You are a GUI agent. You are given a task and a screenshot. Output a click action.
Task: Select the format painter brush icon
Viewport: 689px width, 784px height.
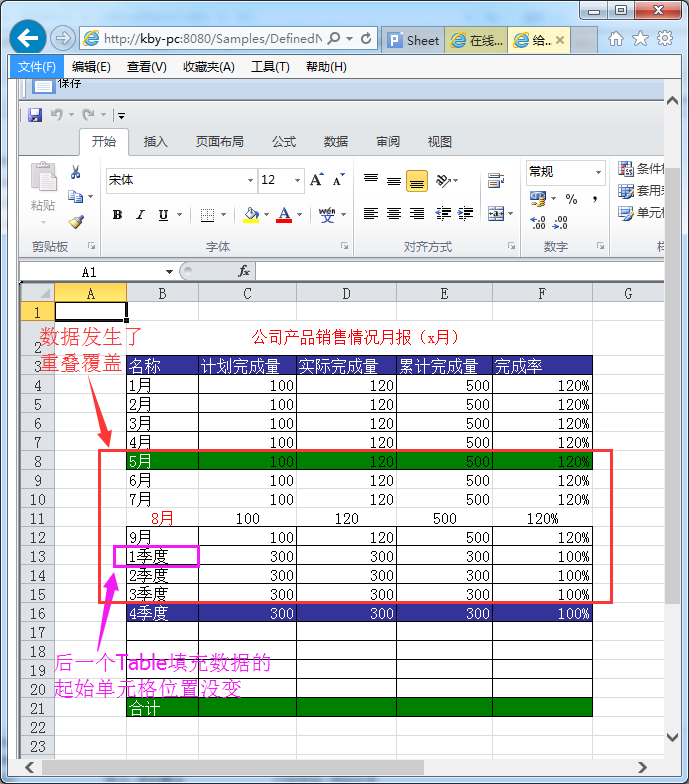pos(75,221)
